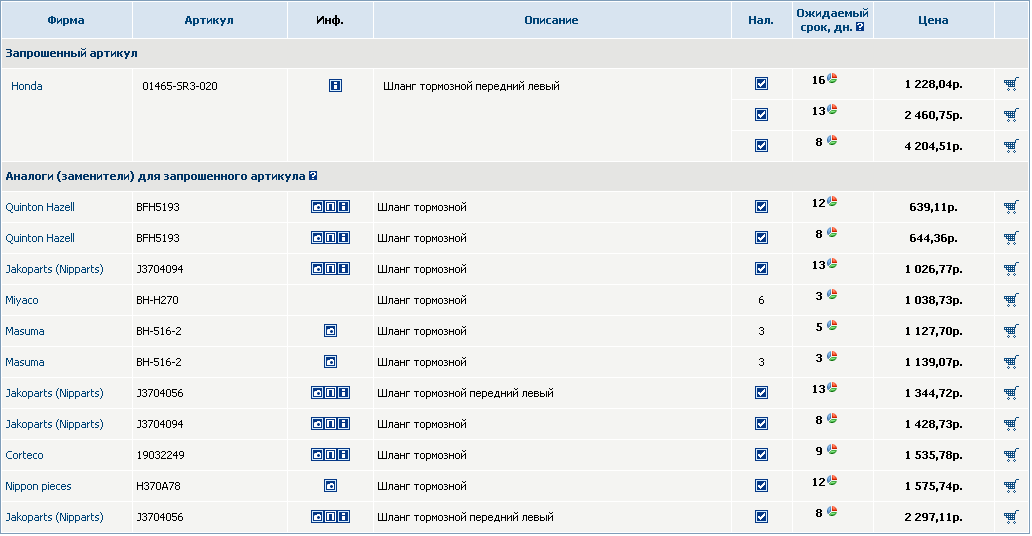The height and width of the screenshot is (536, 1032).
Task: Click the price 1 038,73р.
Action: [x=933, y=300]
